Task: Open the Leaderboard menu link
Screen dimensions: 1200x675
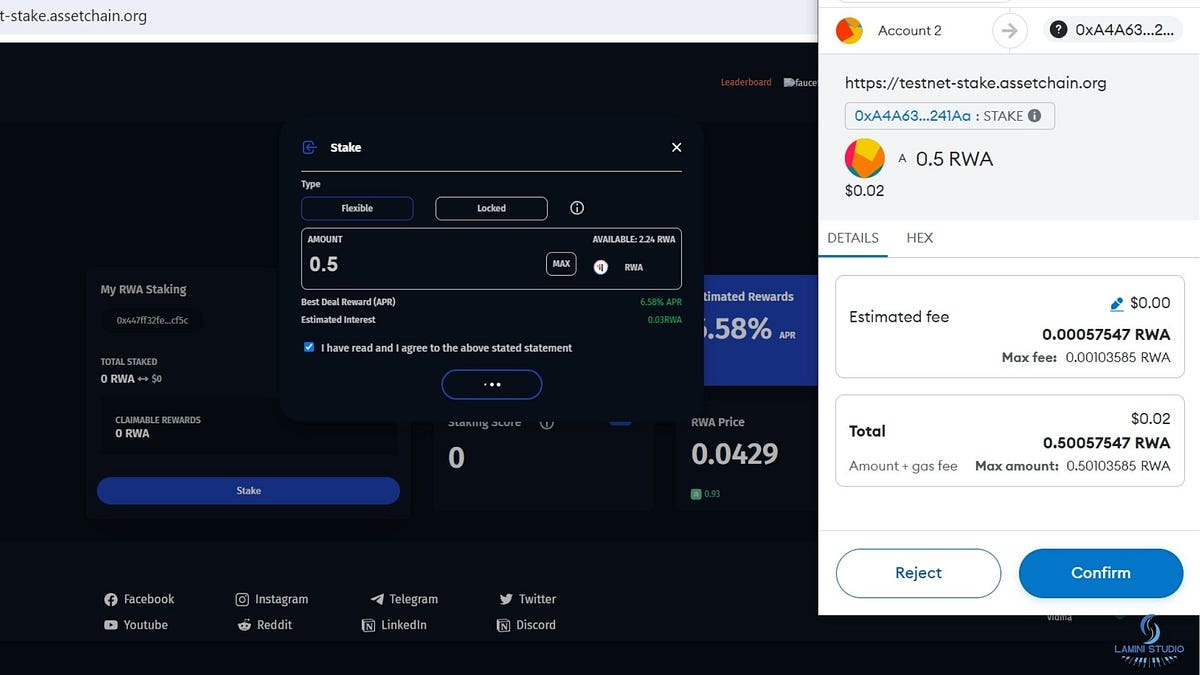Action: (746, 82)
